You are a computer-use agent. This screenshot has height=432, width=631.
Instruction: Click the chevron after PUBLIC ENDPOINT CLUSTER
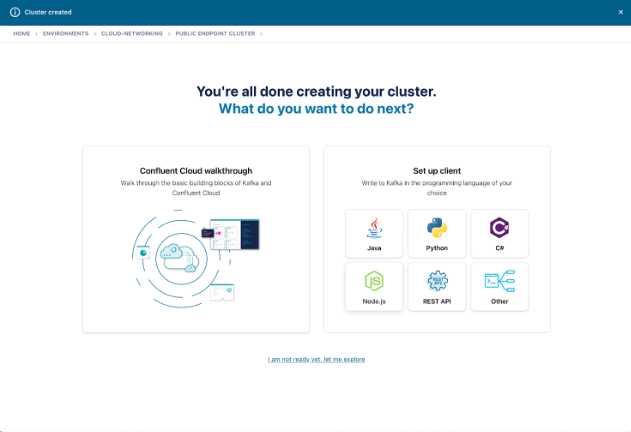point(261,34)
